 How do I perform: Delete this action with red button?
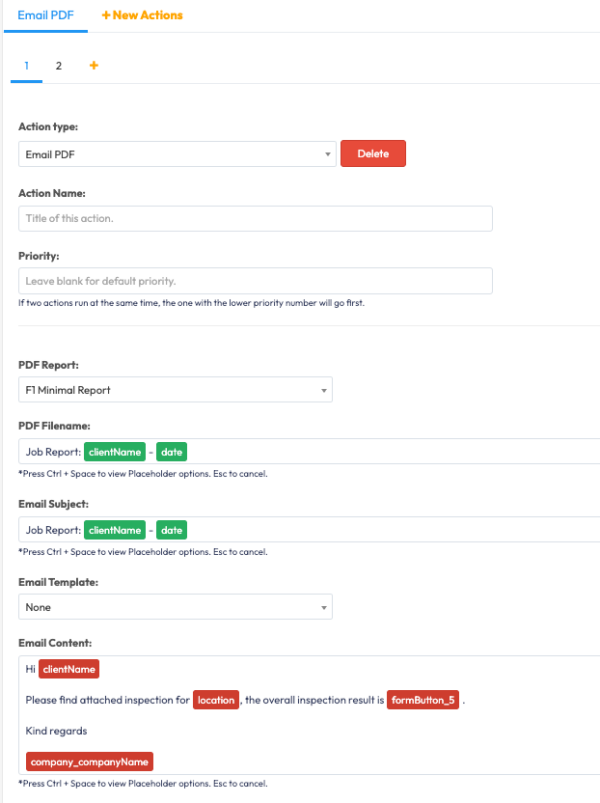coord(373,154)
